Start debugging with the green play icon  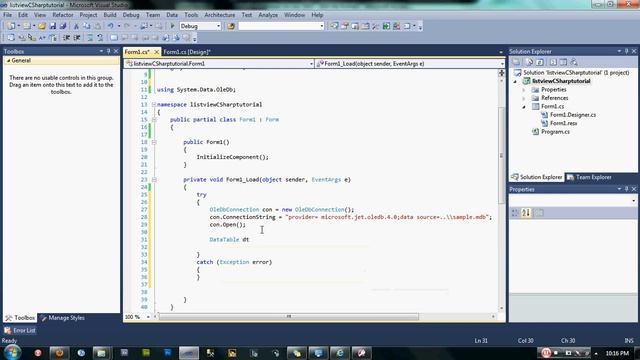click(172, 26)
